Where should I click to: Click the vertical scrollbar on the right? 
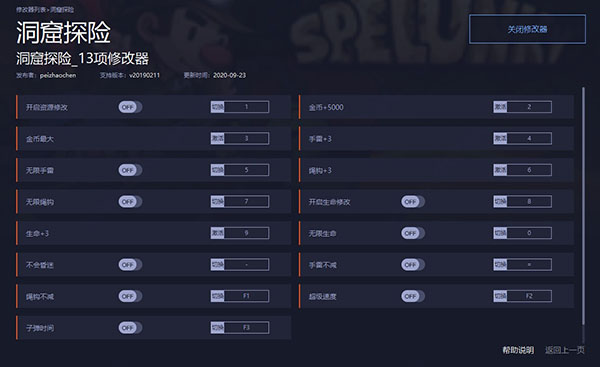pos(584,207)
